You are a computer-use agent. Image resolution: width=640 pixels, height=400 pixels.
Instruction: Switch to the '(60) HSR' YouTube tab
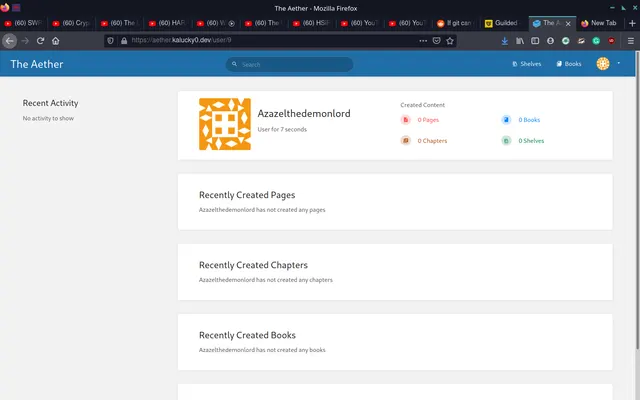tap(311, 23)
